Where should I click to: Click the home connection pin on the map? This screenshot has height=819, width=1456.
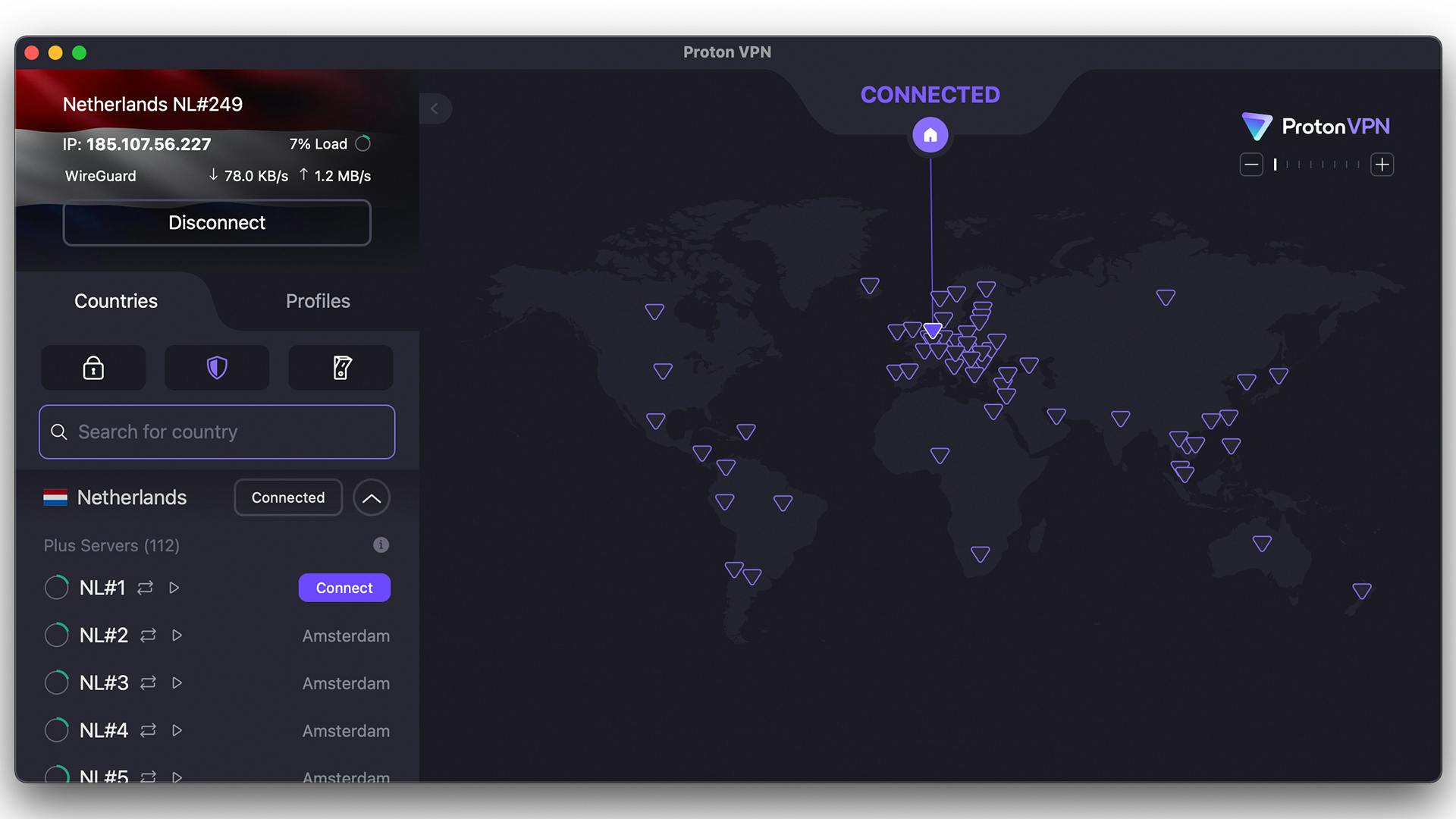click(930, 134)
